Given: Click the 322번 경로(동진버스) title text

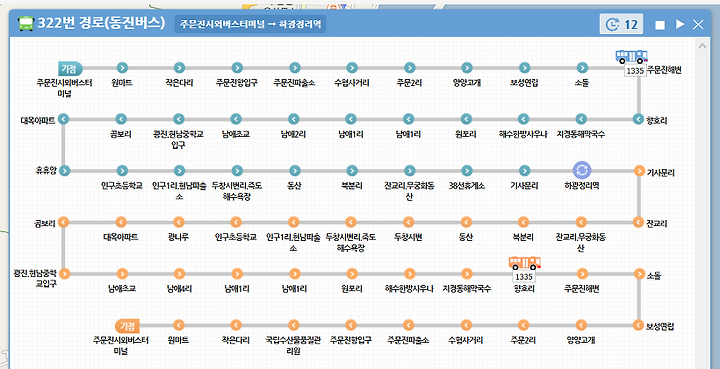Looking at the screenshot, I should 101,23.
